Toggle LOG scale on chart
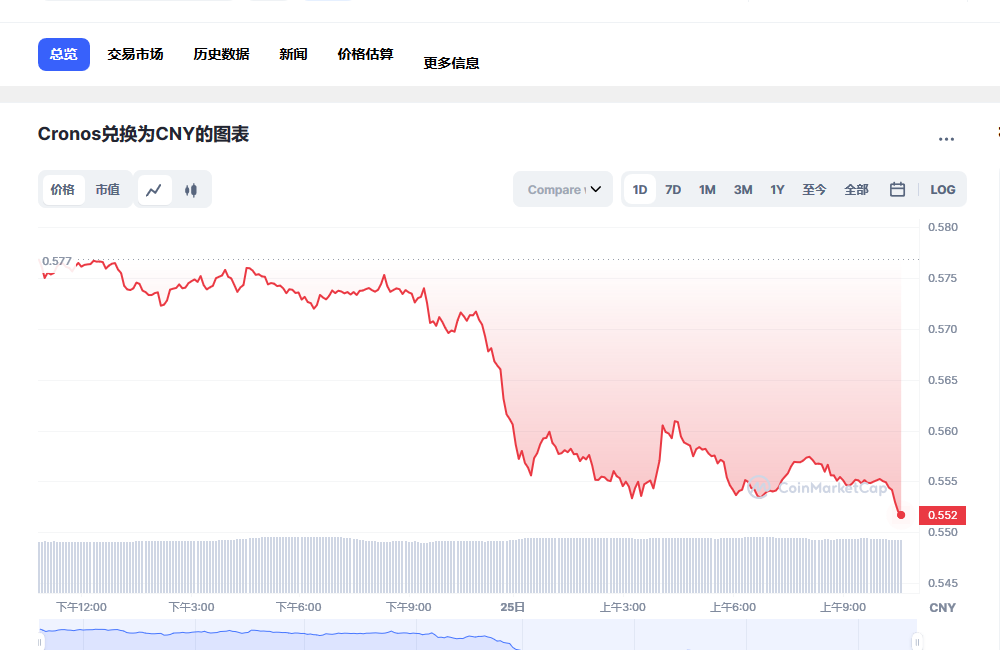1000x650 pixels. [943, 189]
